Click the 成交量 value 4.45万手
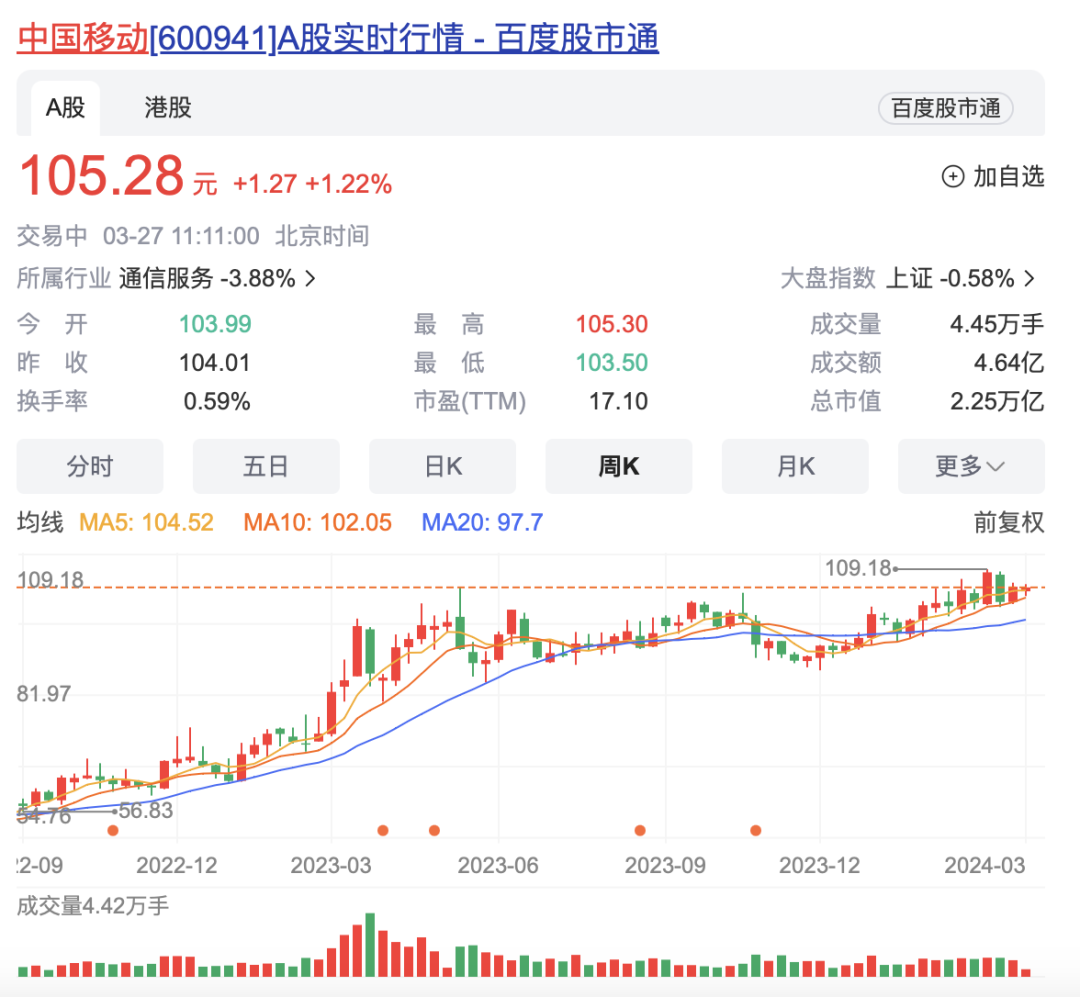 click(997, 324)
